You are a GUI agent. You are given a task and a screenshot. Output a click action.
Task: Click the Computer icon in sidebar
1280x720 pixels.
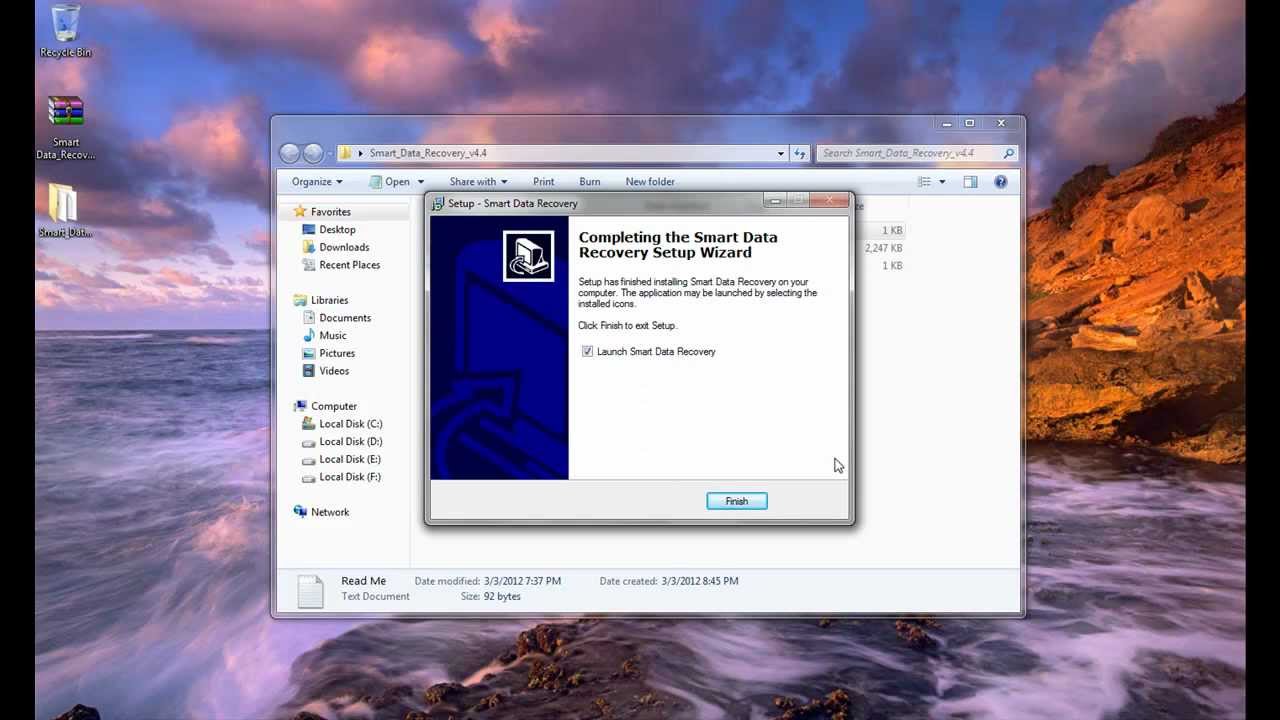coord(300,406)
